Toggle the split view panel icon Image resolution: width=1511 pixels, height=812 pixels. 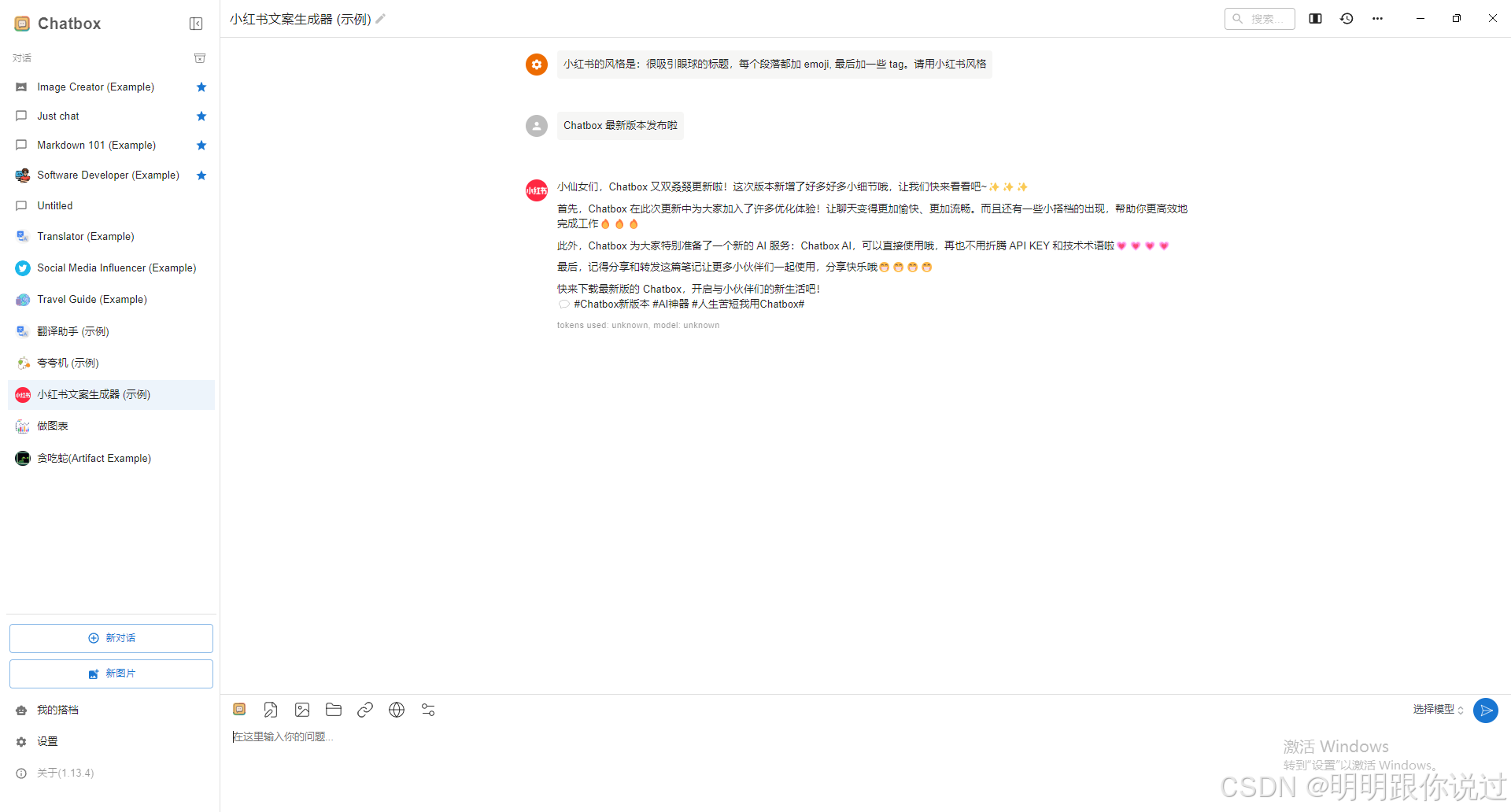point(1315,19)
